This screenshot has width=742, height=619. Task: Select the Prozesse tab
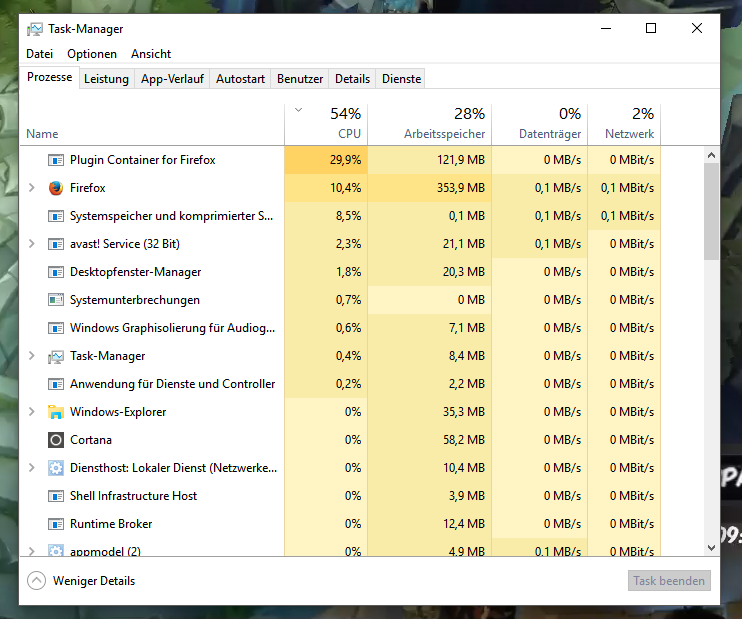(x=50, y=77)
